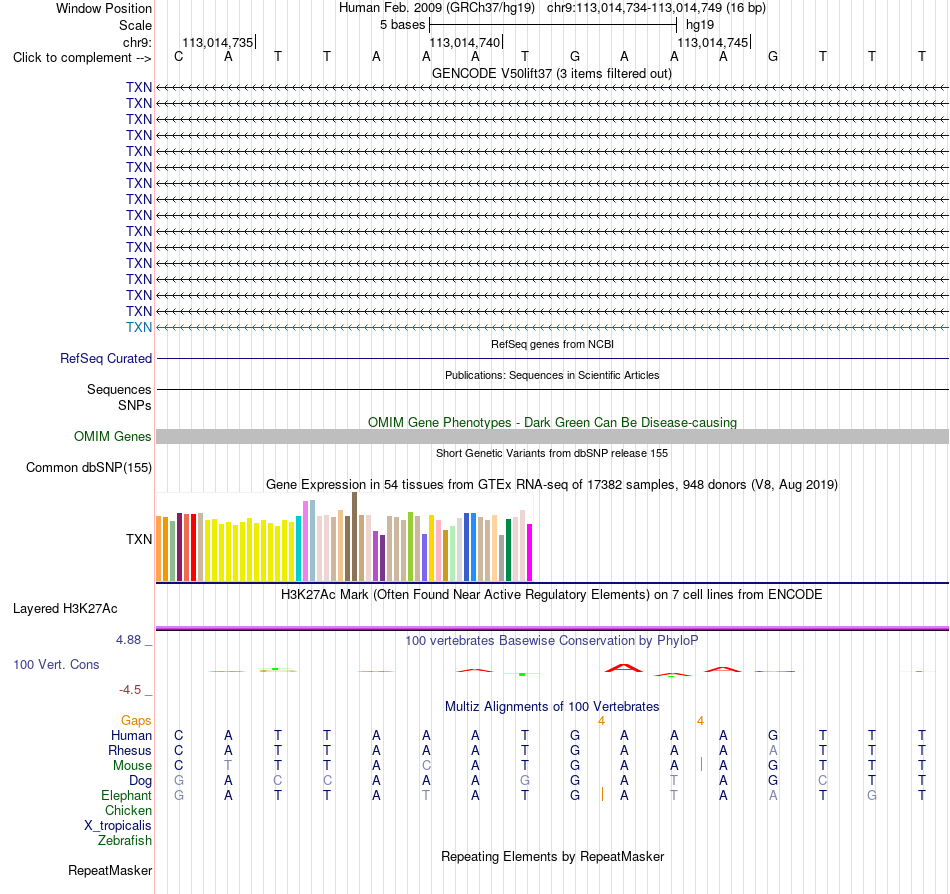
Task: Click the '5 bases' scale text
Action: (x=402, y=25)
